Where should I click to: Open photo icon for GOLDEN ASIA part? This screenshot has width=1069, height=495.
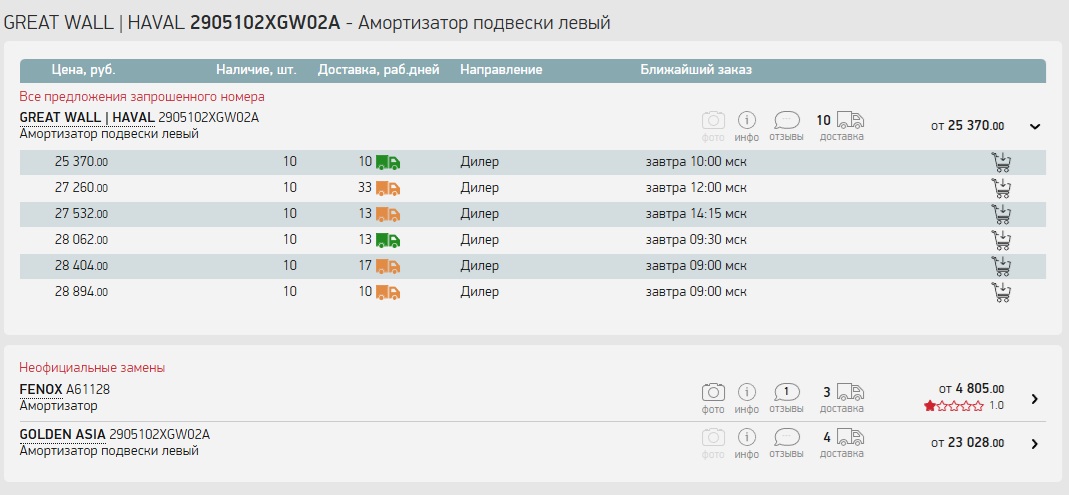click(713, 437)
